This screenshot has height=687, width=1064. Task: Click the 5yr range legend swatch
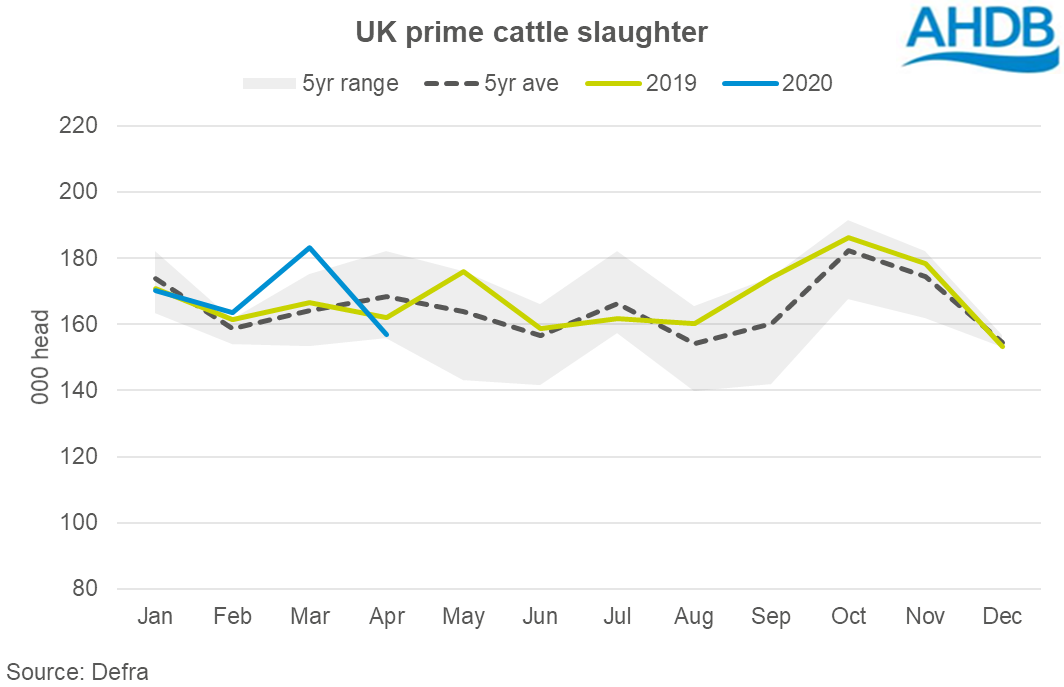click(268, 83)
